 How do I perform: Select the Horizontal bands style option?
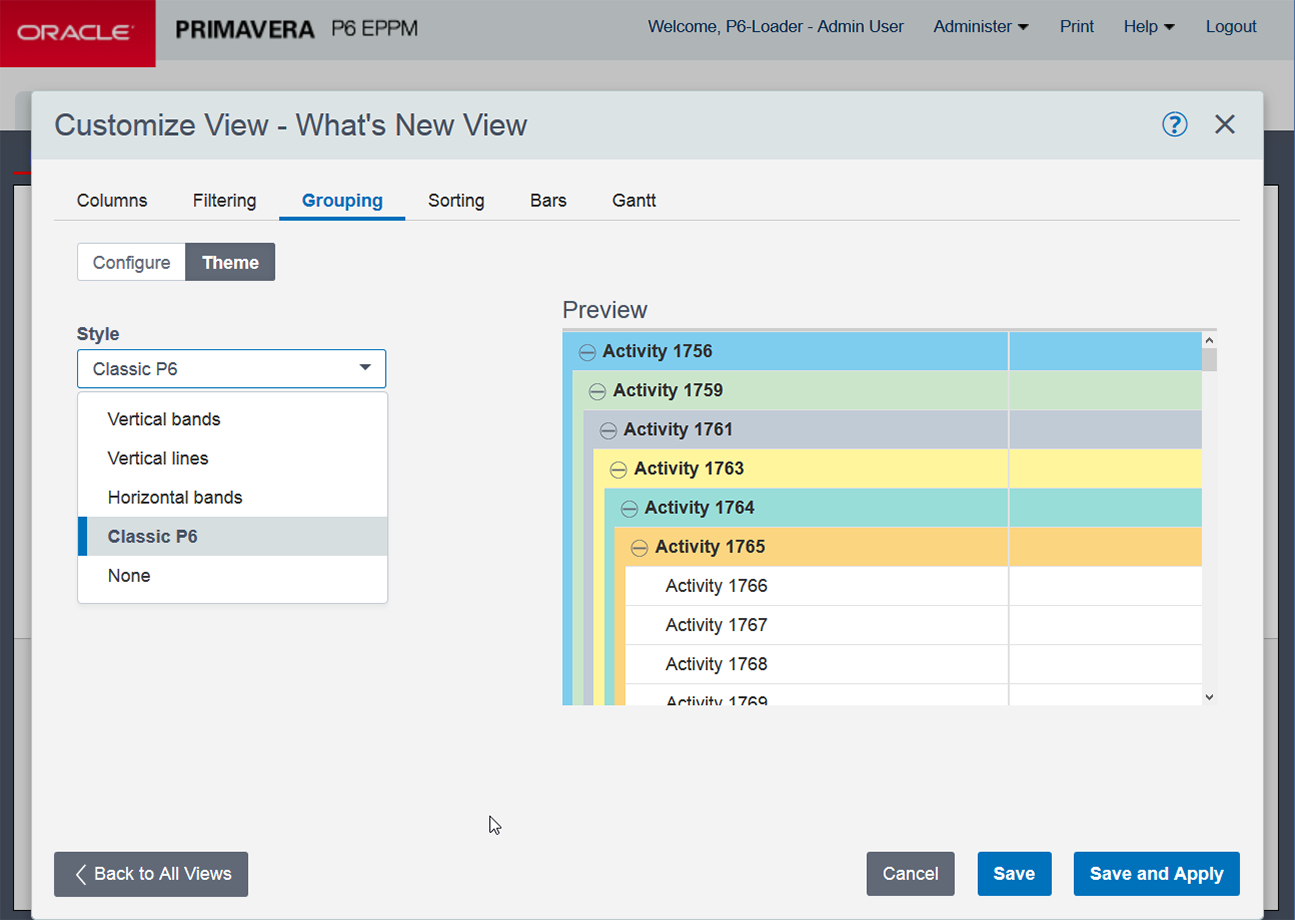175,497
